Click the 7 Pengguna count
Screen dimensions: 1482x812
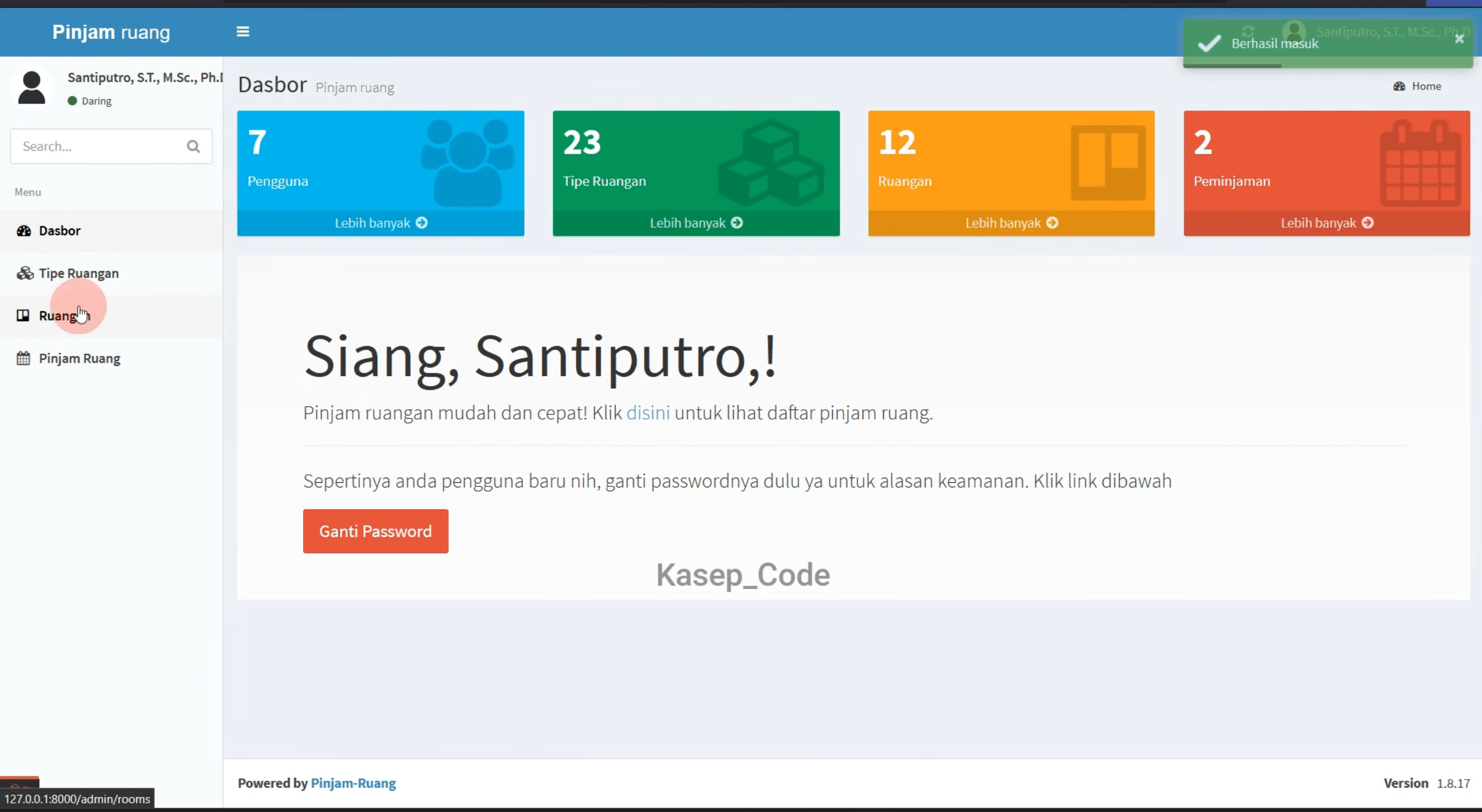(257, 142)
